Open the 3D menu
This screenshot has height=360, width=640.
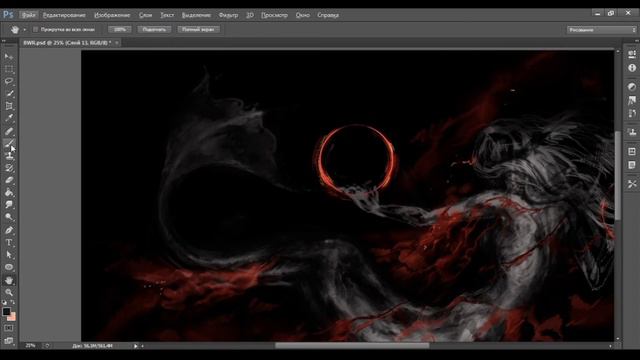click(x=250, y=15)
